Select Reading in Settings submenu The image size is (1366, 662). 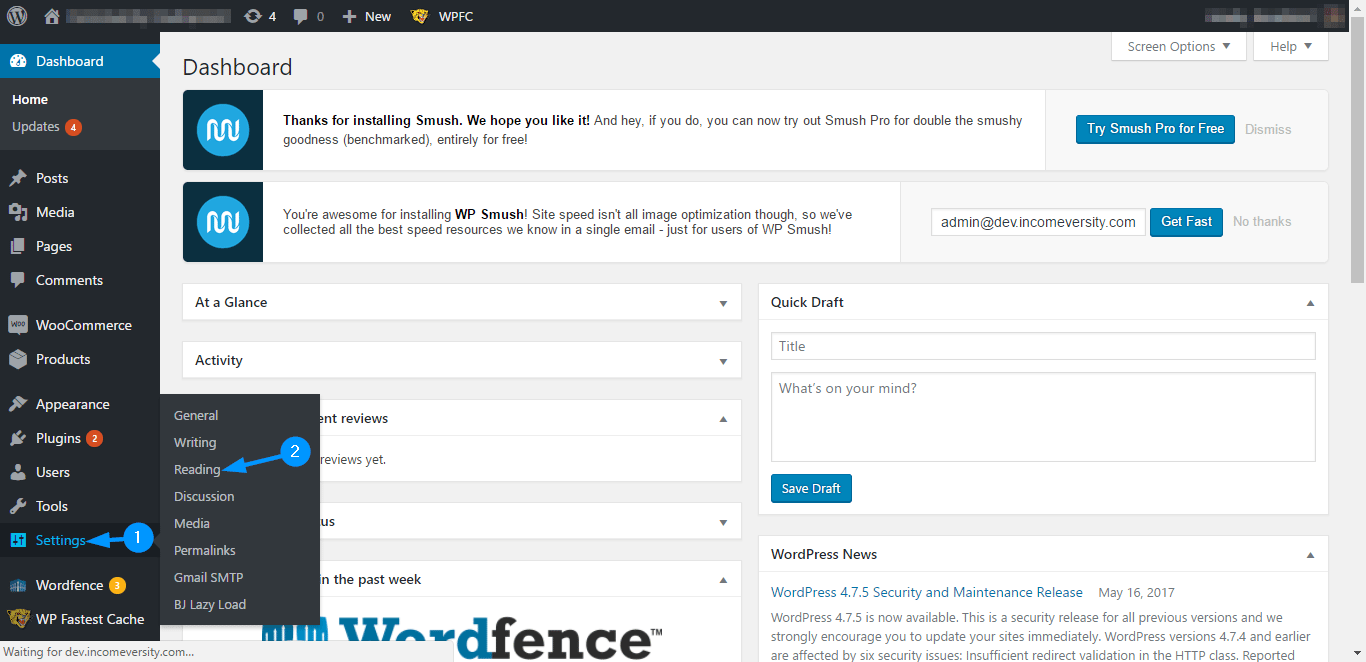point(197,469)
